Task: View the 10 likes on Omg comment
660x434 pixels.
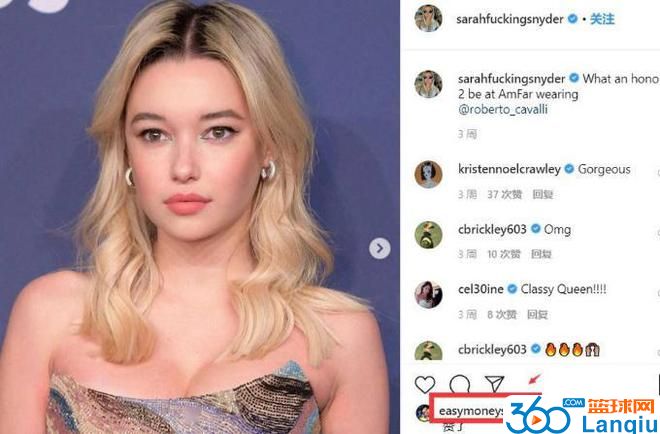Action: coord(504,254)
